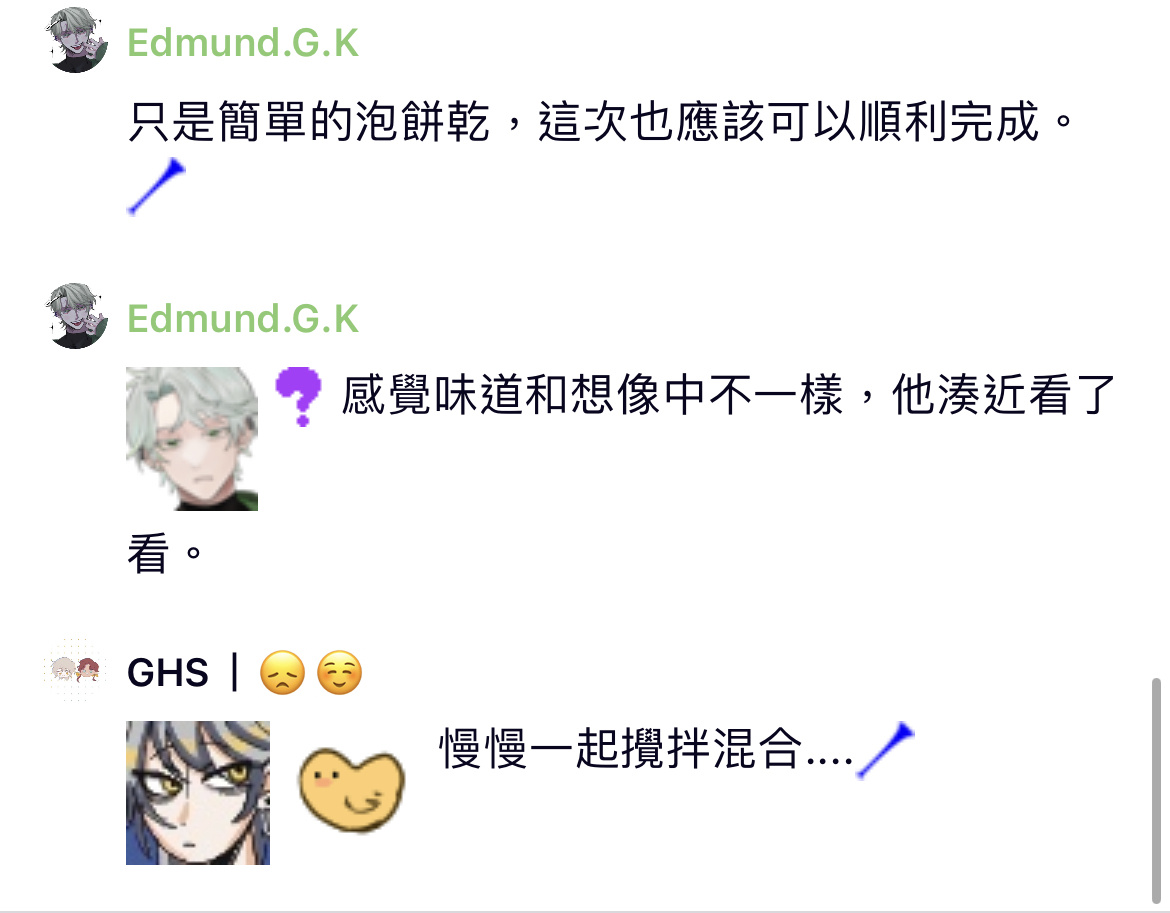
Task: Select message text 只是簡單的泡餅乾
Action: pos(309,122)
